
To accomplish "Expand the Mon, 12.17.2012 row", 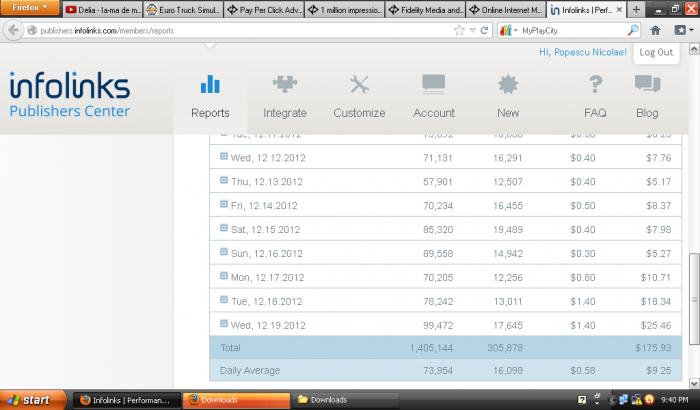I will point(224,276).
